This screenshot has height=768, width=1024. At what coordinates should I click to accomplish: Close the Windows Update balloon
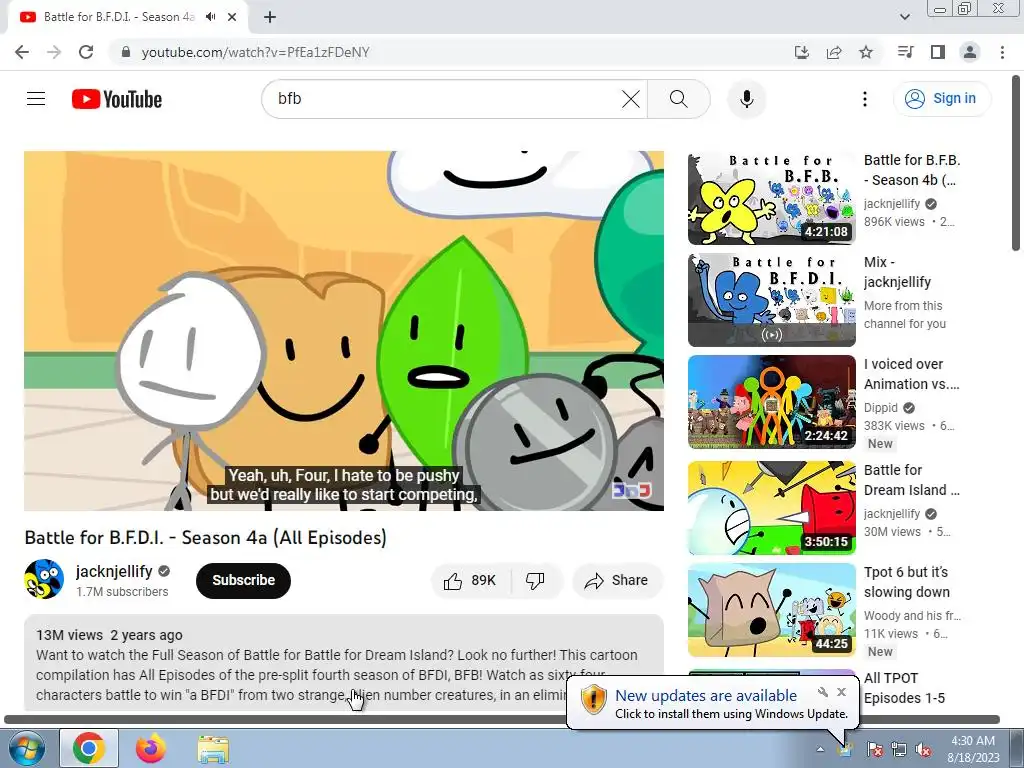tap(841, 692)
